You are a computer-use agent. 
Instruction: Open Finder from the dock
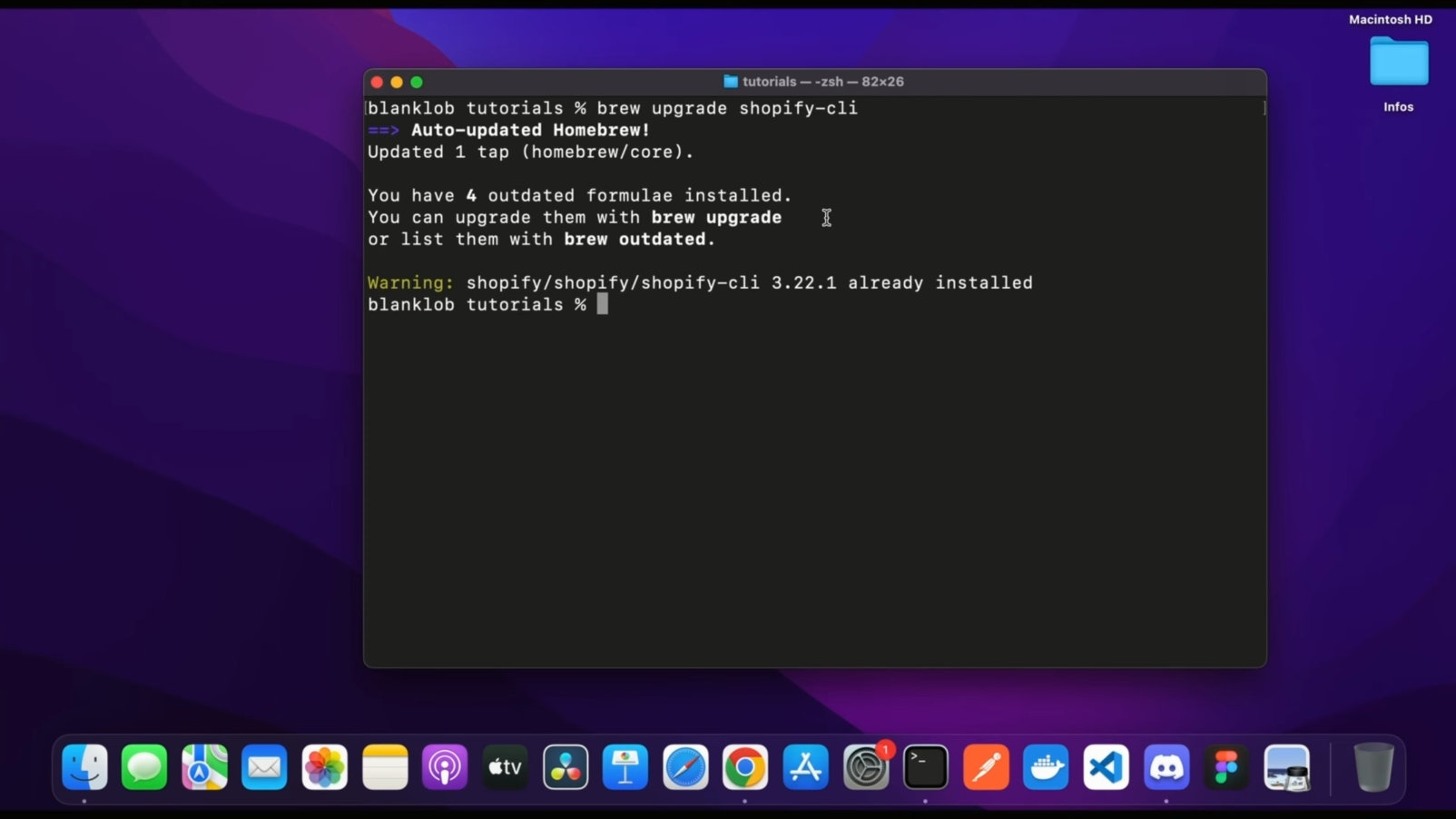tap(84, 767)
